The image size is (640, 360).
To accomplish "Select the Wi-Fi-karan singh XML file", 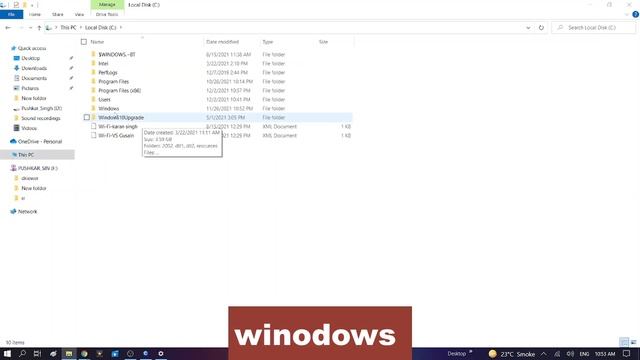I will pyautogui.click(x=118, y=127).
